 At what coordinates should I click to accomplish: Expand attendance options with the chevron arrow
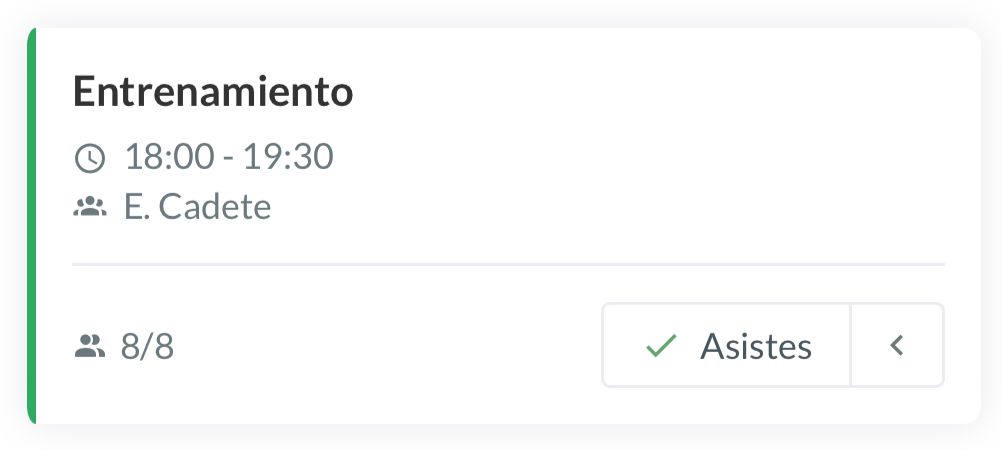tap(897, 345)
